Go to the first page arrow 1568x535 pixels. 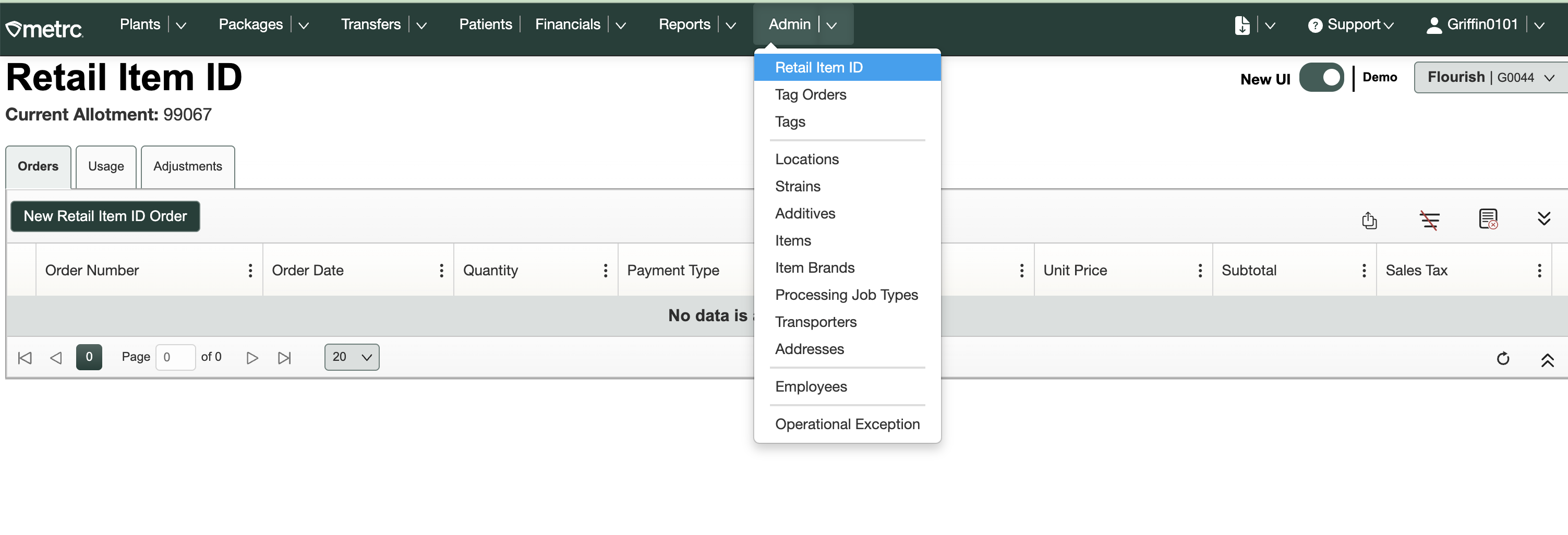click(25, 358)
